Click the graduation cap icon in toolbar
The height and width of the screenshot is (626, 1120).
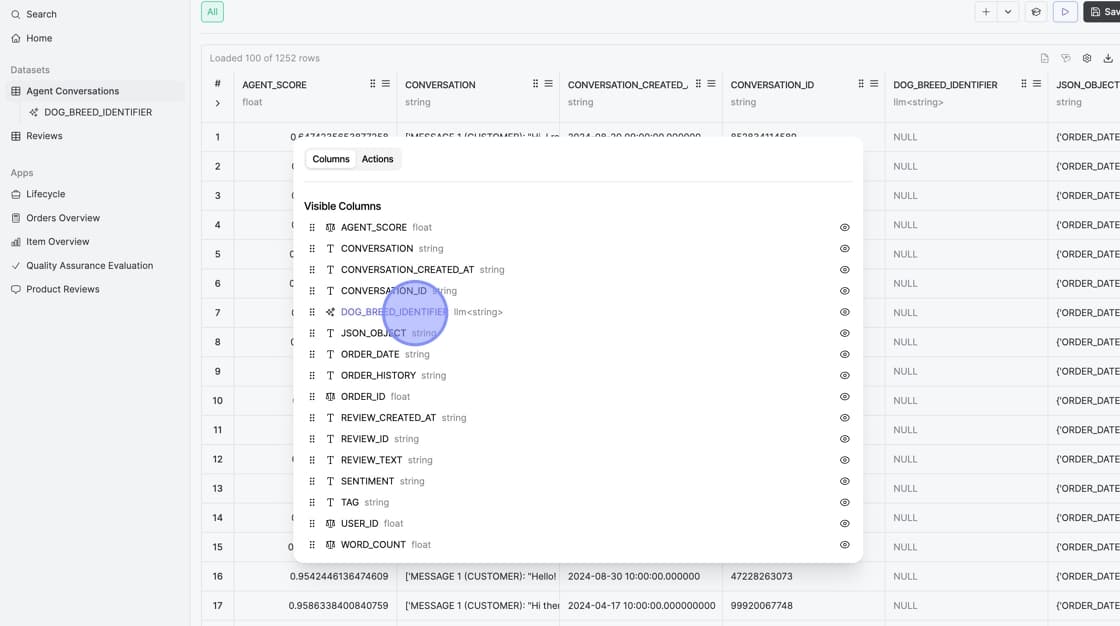click(x=1036, y=12)
